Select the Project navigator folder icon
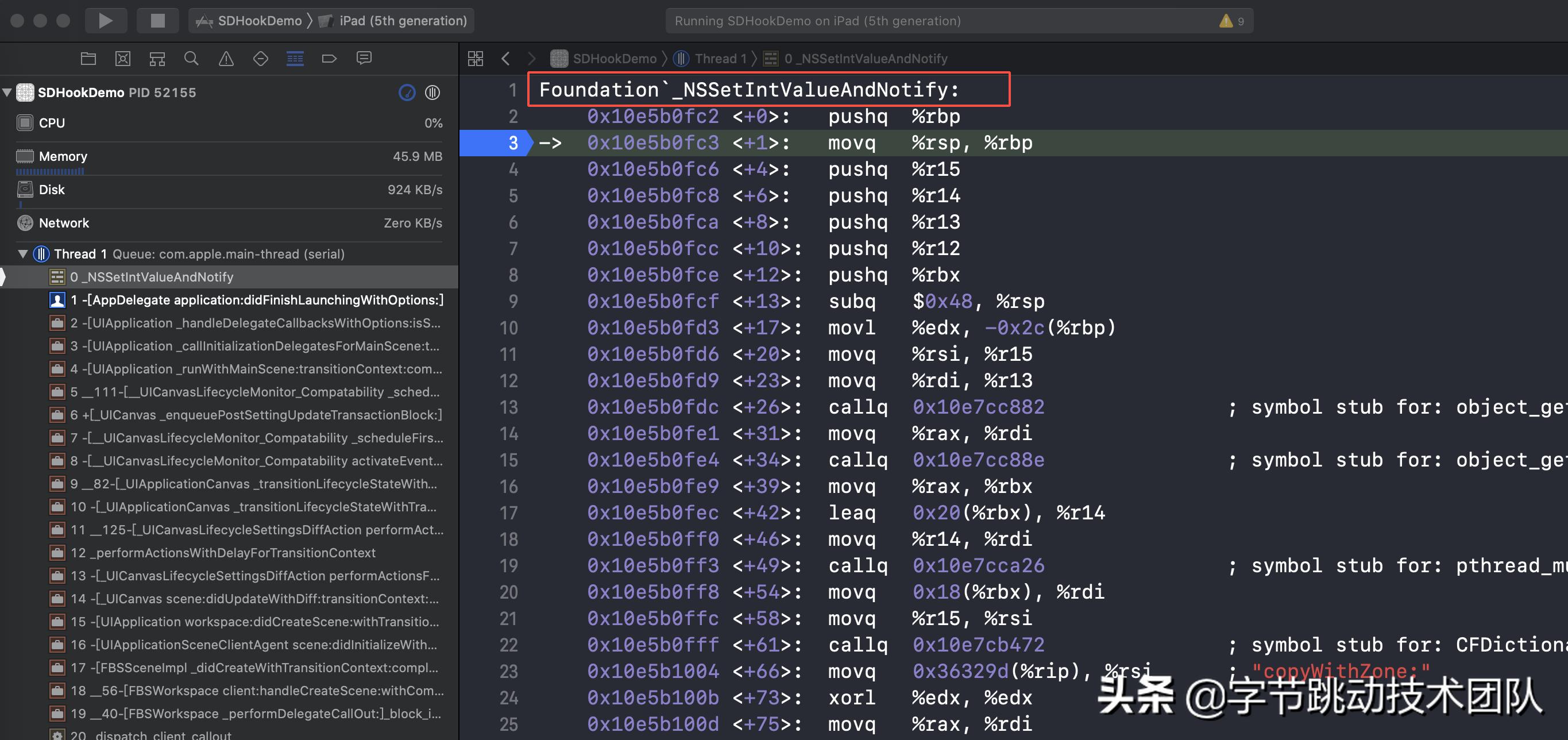The height and width of the screenshot is (740, 1568). pos(88,58)
